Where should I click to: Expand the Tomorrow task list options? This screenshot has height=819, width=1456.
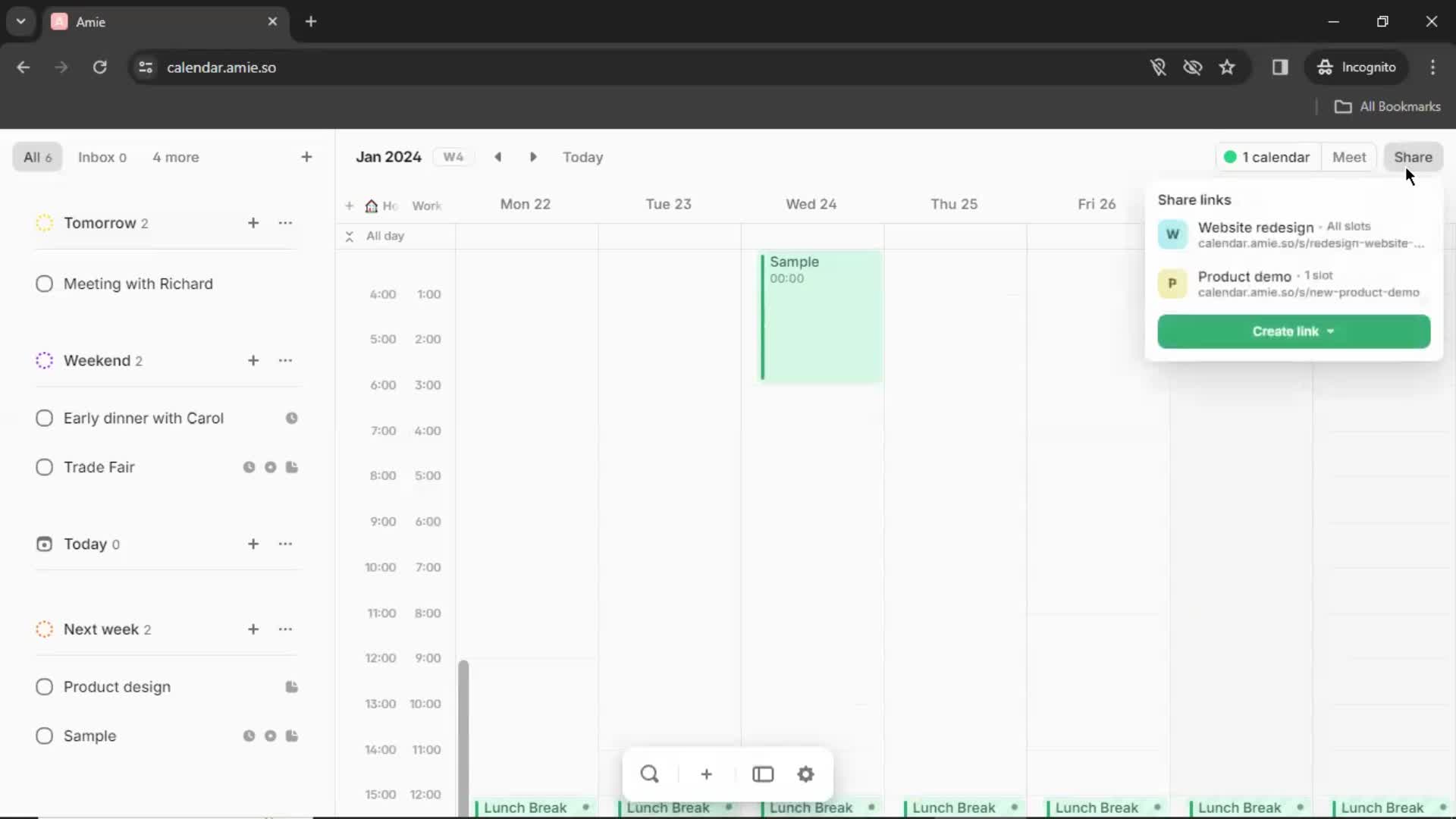[285, 222]
